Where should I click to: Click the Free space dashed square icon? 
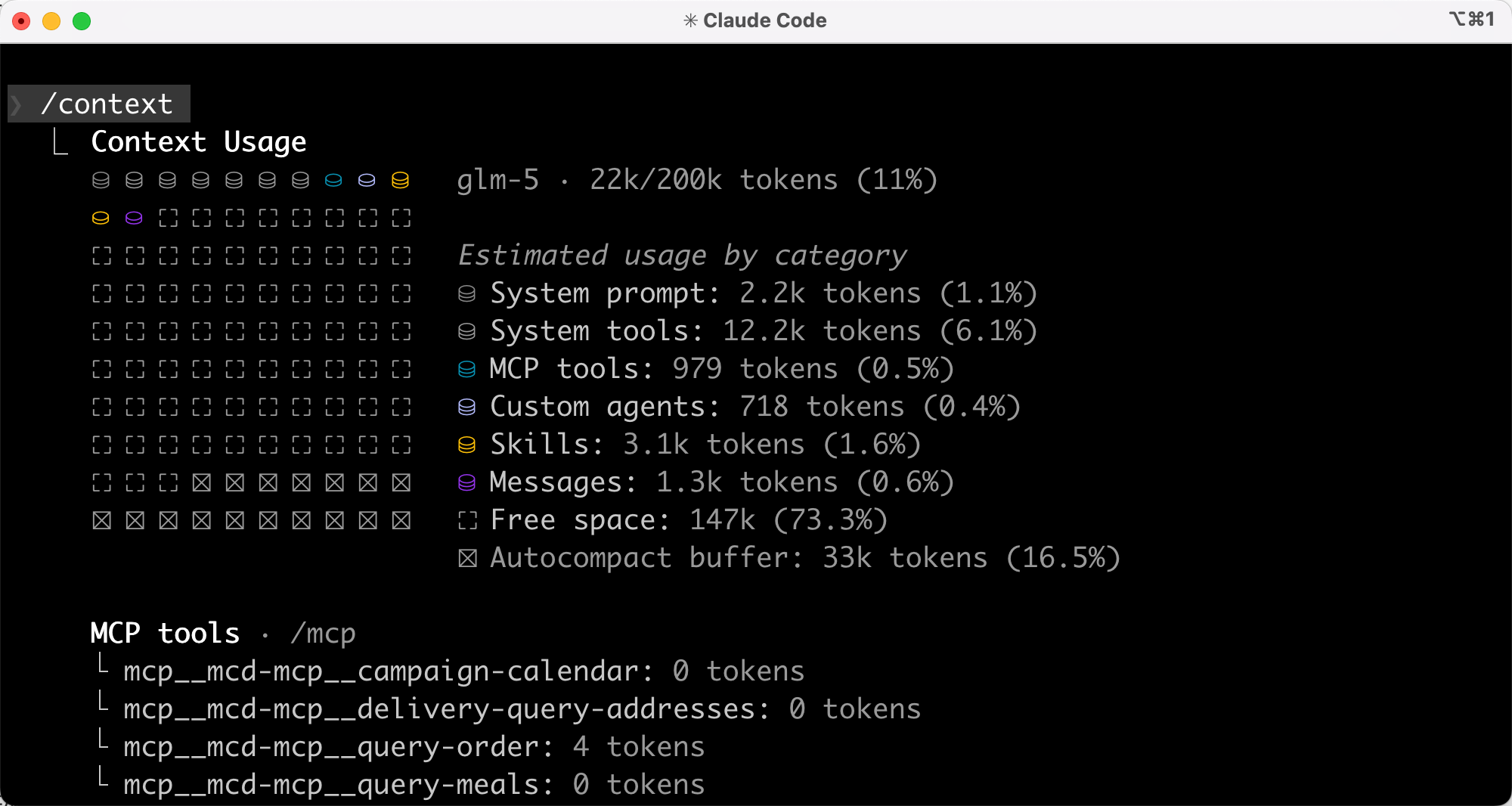(x=467, y=520)
